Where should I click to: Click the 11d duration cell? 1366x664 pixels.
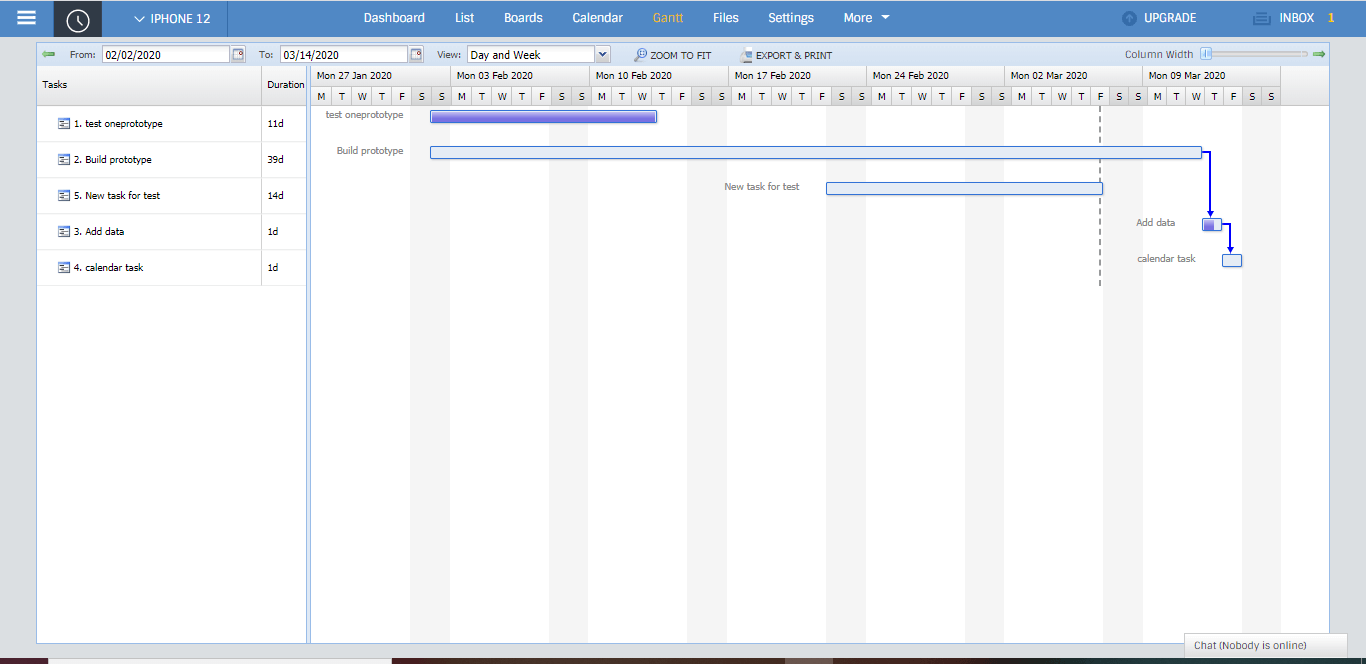point(284,124)
